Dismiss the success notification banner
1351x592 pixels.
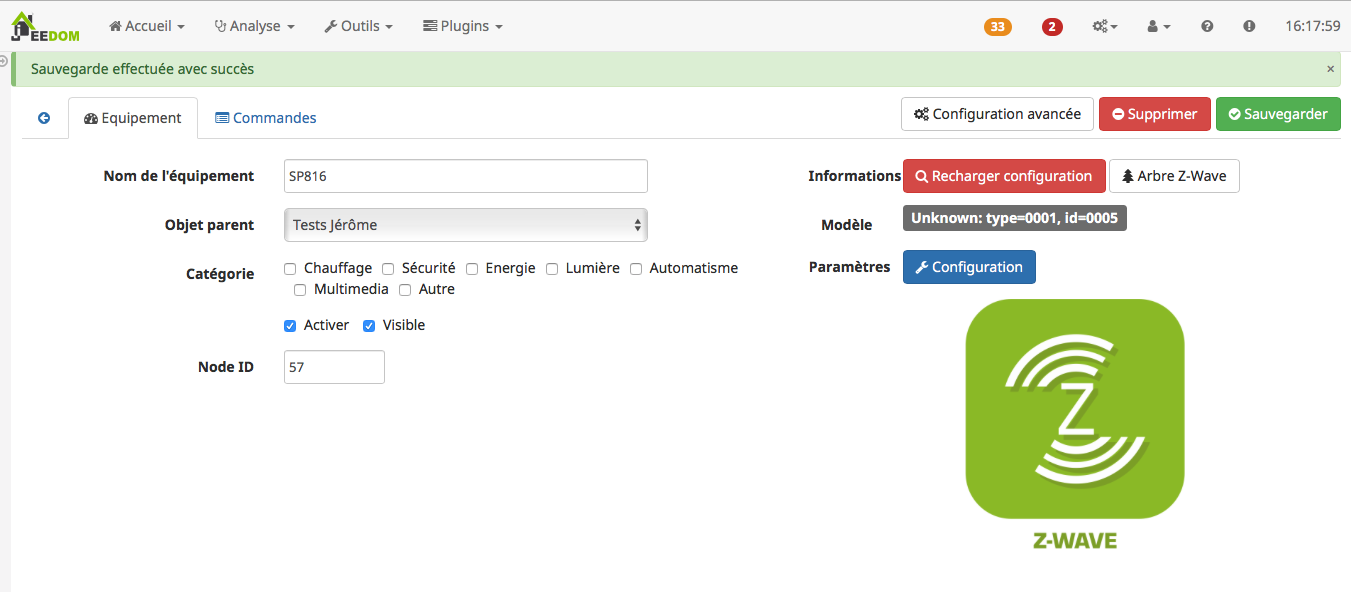click(x=1330, y=69)
